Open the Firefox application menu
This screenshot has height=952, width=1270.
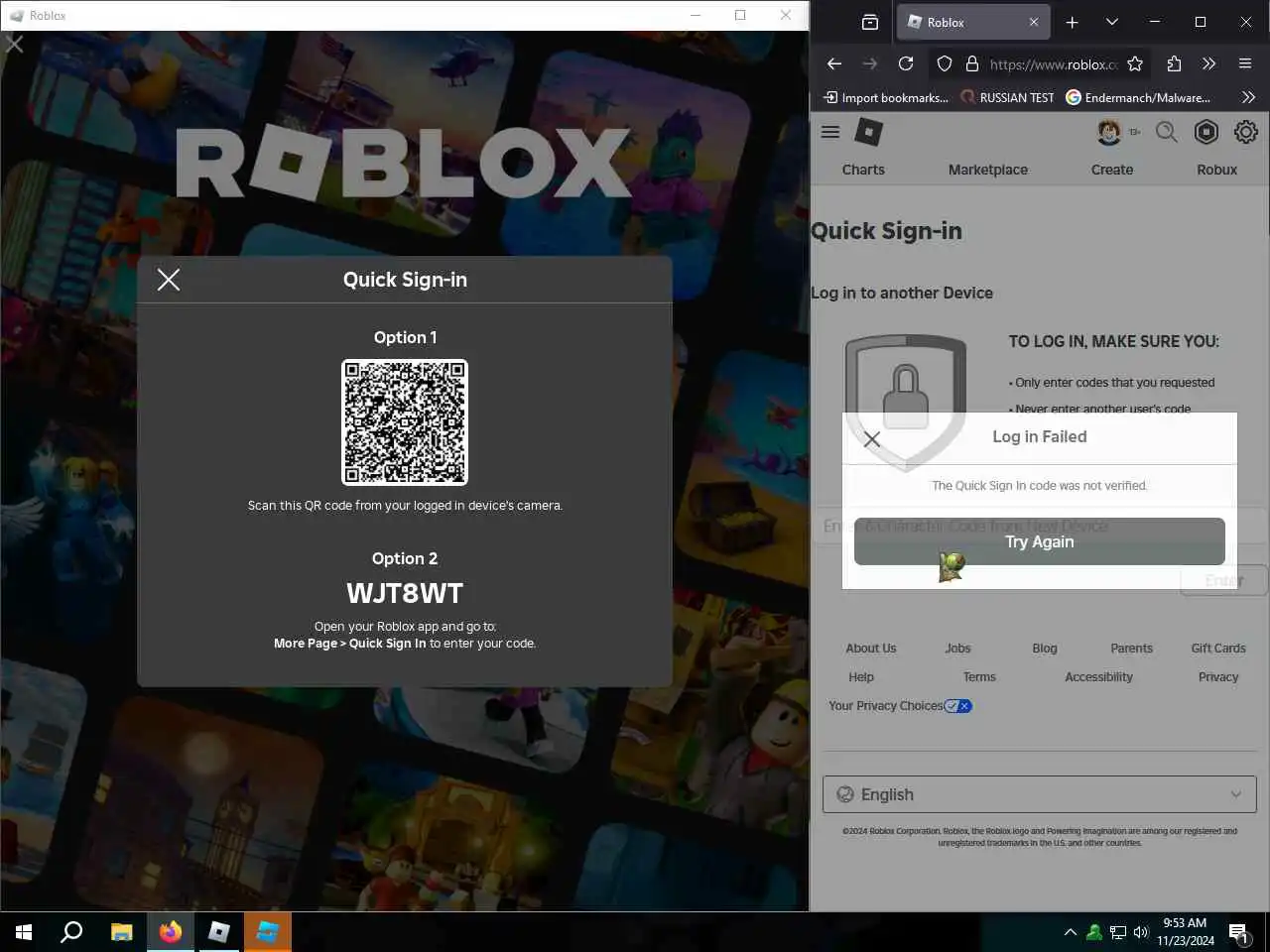click(1245, 63)
